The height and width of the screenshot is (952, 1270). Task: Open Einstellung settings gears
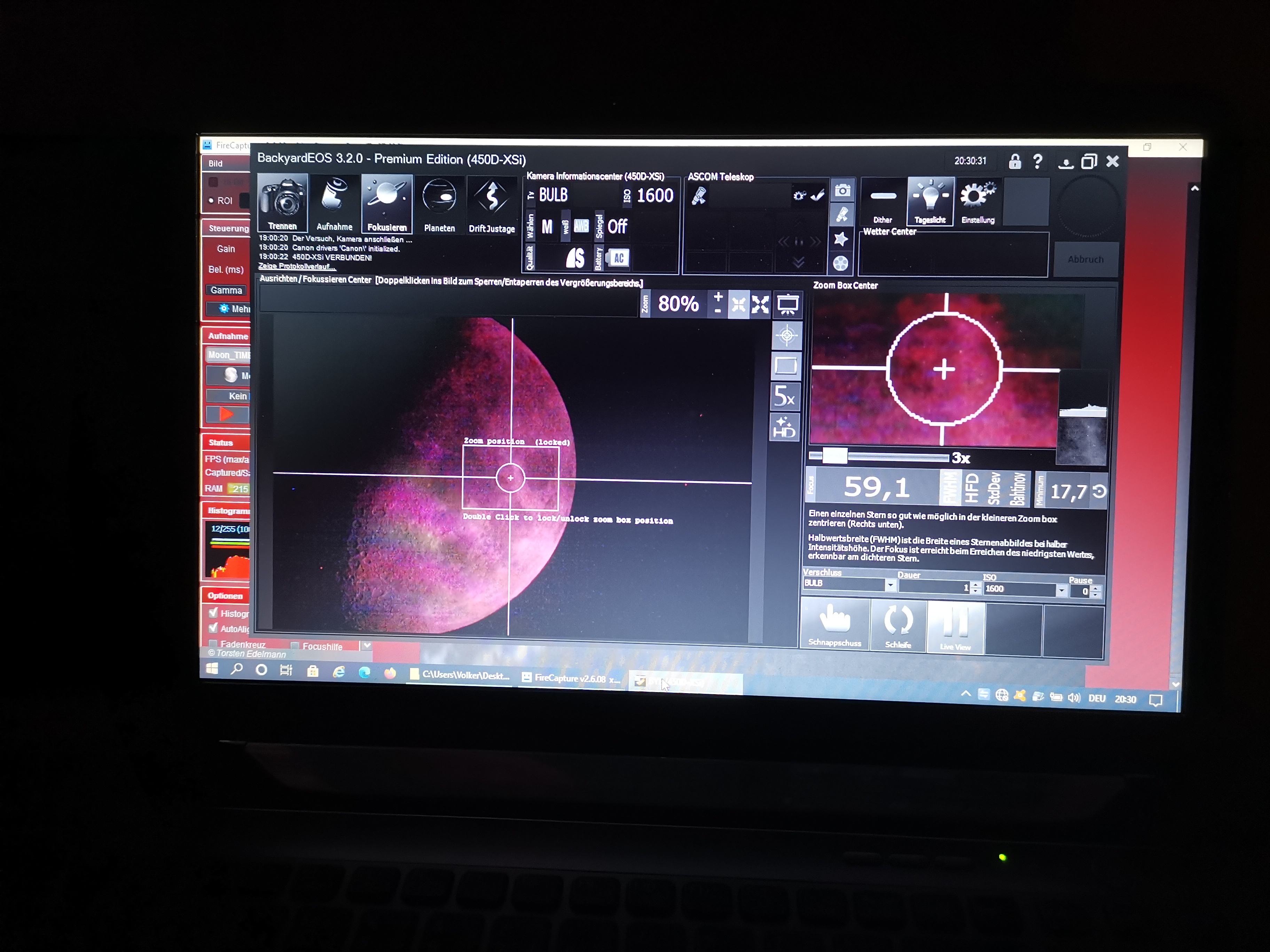[x=978, y=201]
